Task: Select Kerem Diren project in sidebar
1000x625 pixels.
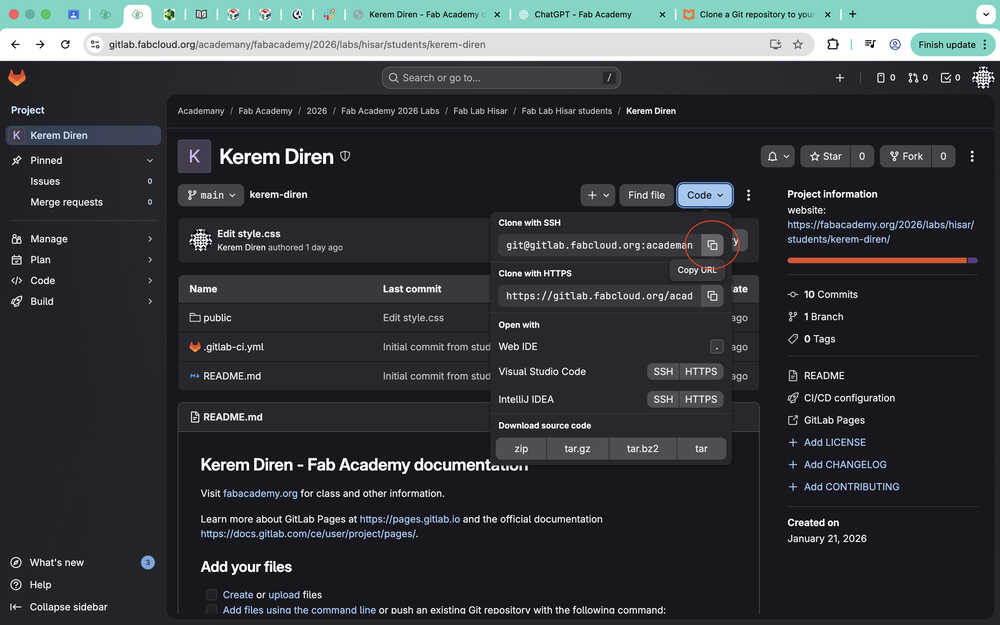Action: point(83,135)
